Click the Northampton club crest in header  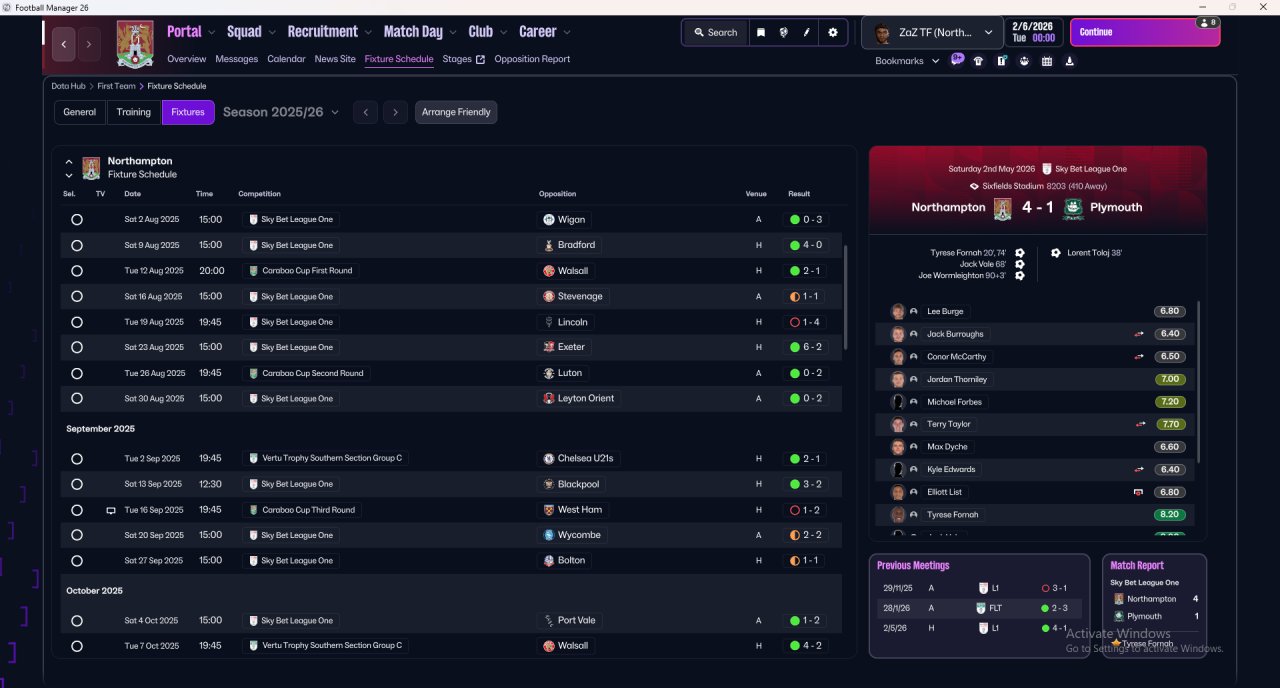pyautogui.click(x=135, y=44)
